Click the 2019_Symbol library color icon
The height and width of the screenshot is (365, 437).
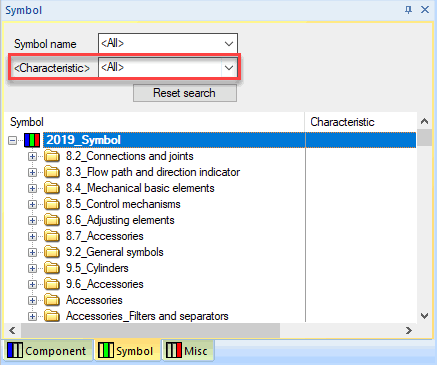(x=32, y=140)
